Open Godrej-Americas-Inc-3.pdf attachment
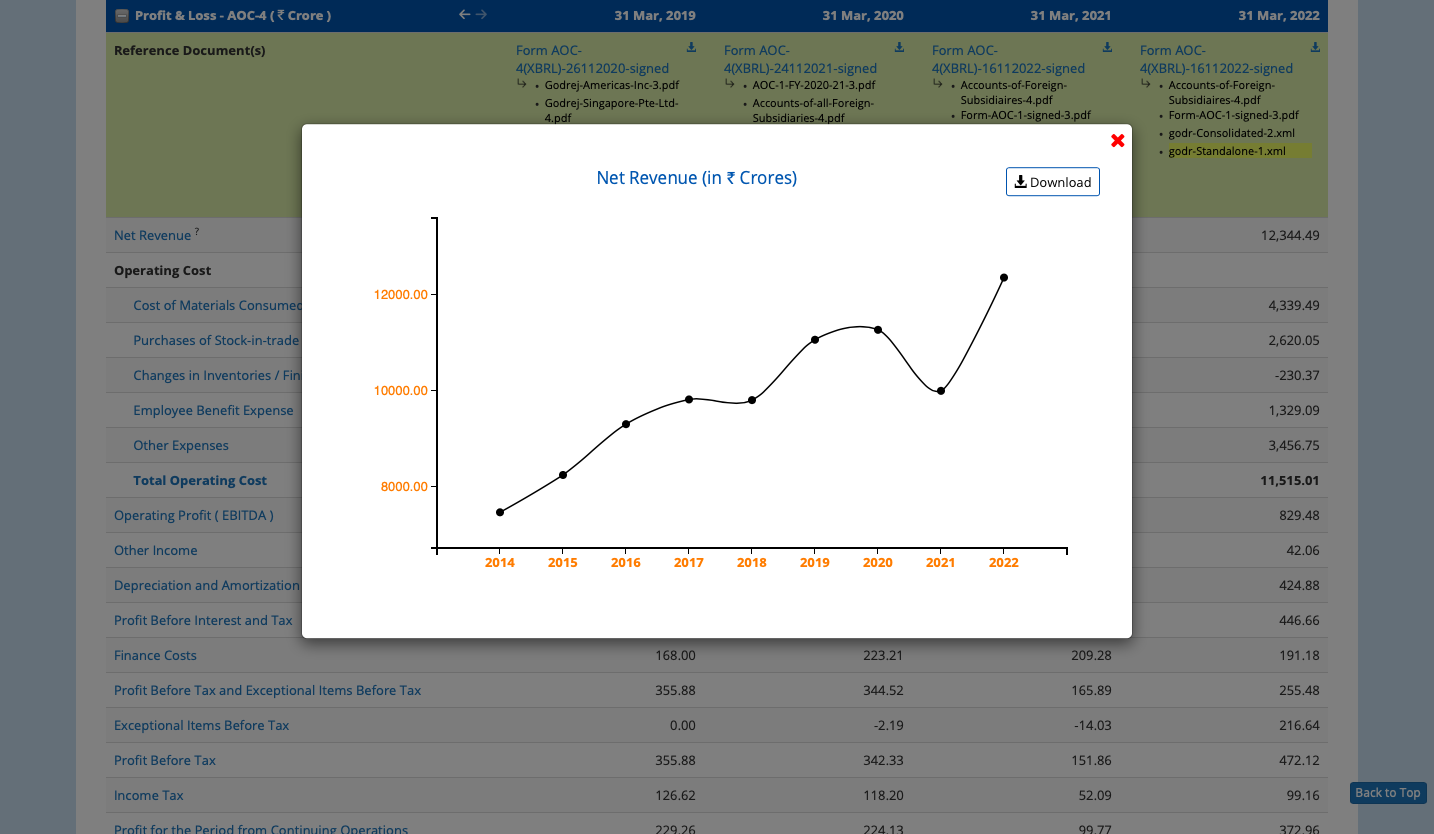1434x834 pixels. pyautogui.click(x=612, y=86)
